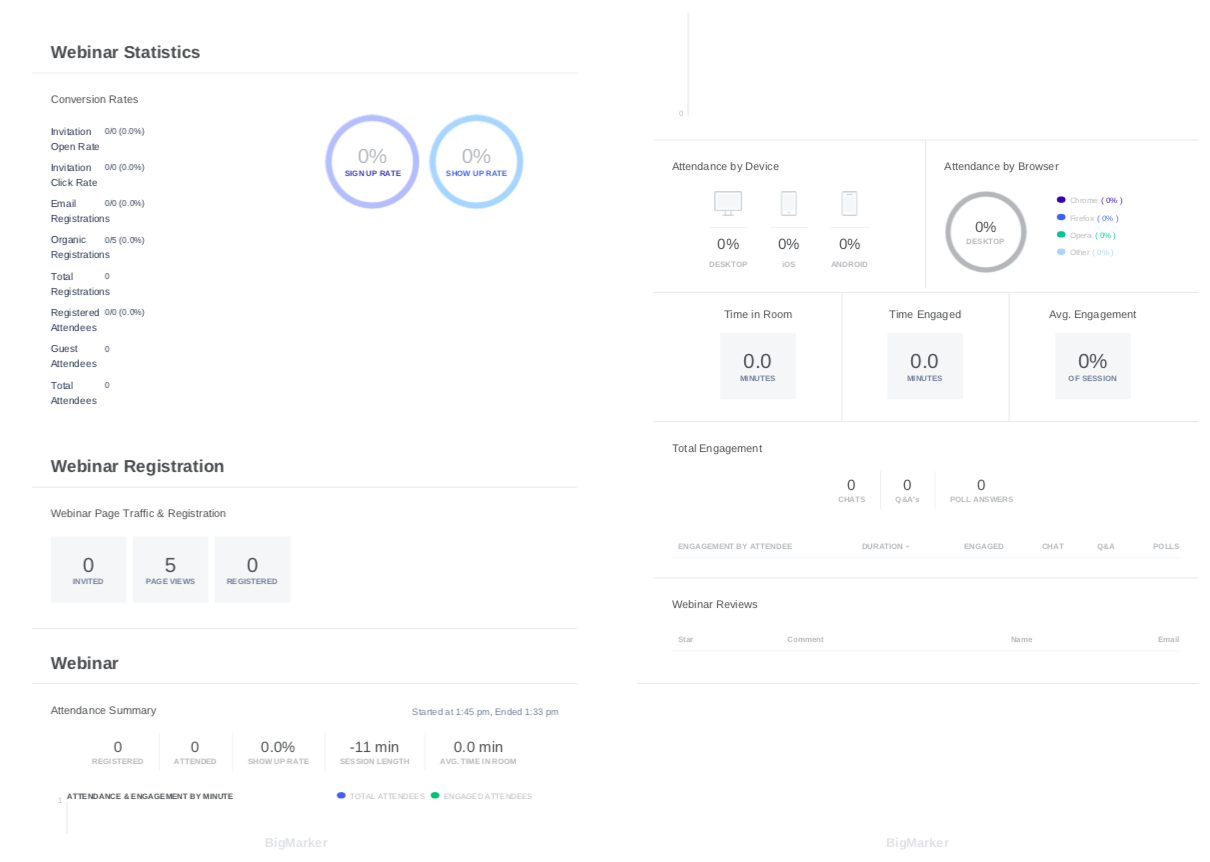Click the Star column in Webinar Reviews
Screen dimensions: 1210x862
click(686, 640)
